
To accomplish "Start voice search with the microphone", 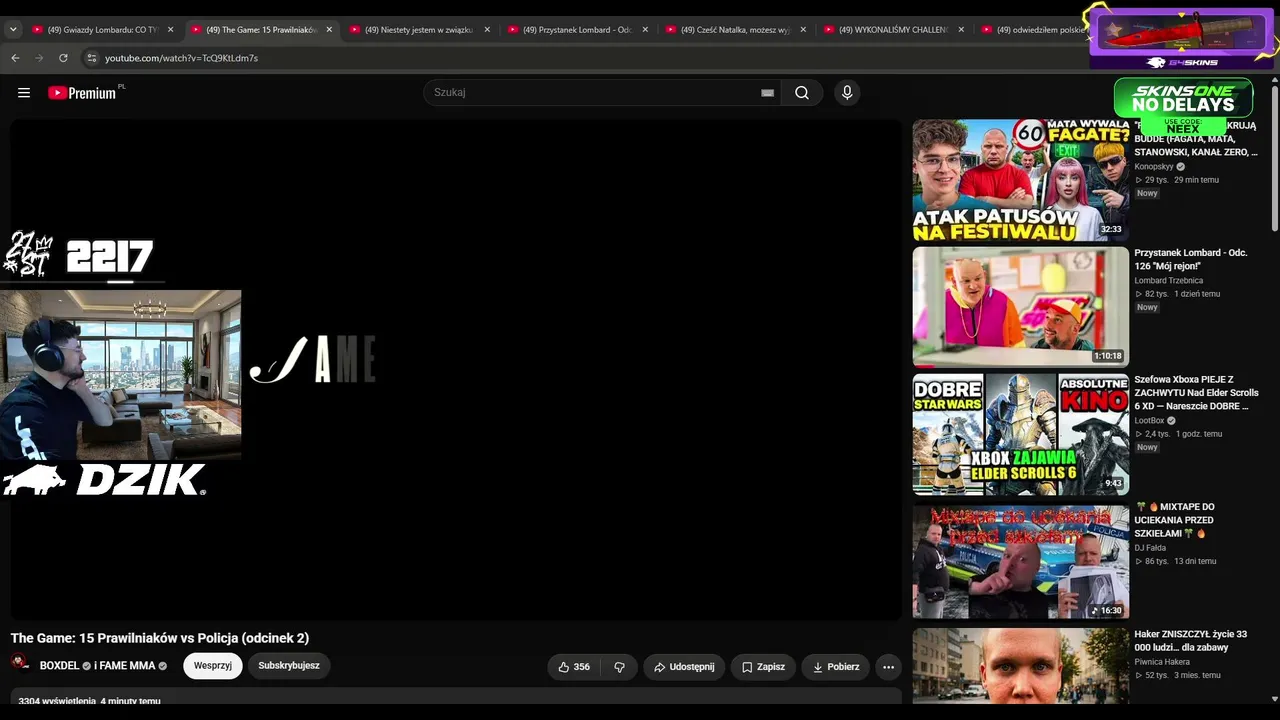I will 847,93.
